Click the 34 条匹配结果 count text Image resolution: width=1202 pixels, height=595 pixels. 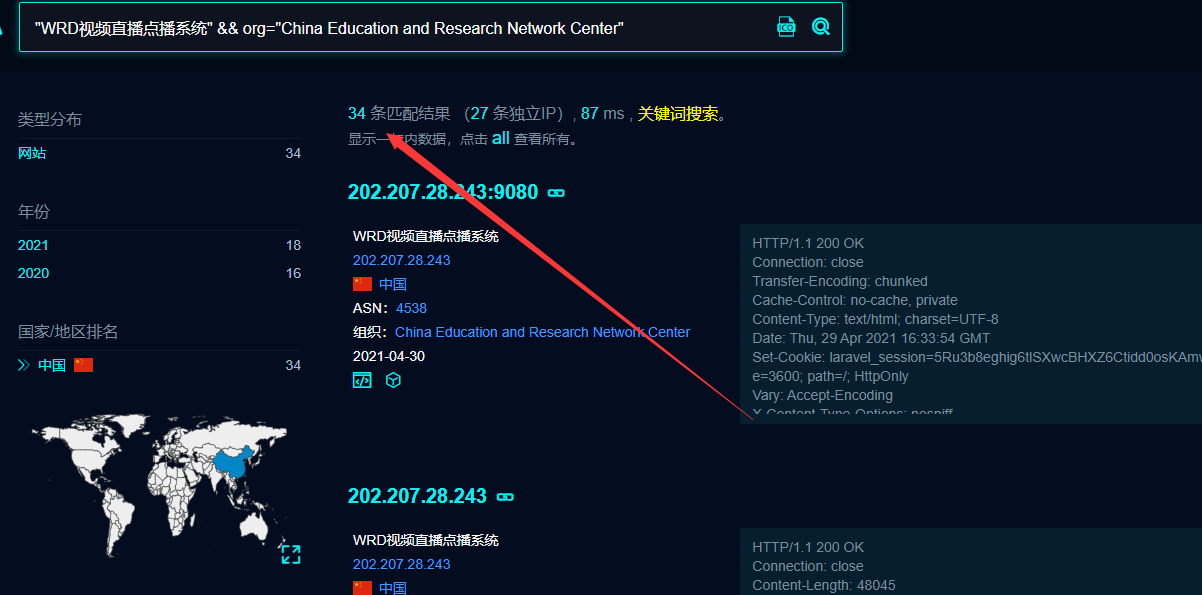(x=400, y=114)
